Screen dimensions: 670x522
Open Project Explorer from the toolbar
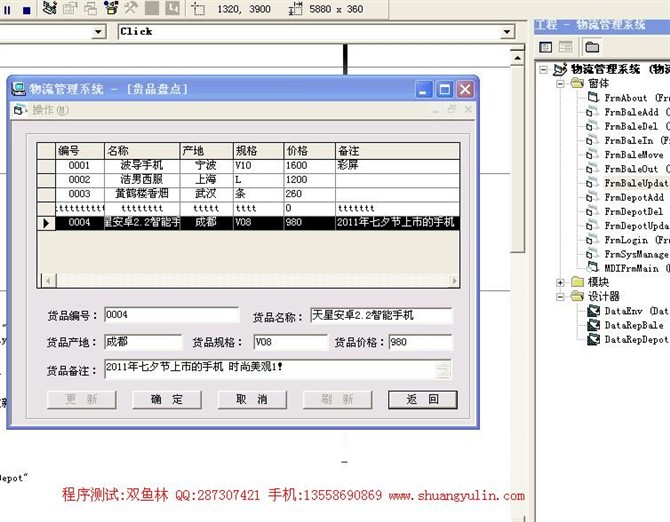coord(50,9)
